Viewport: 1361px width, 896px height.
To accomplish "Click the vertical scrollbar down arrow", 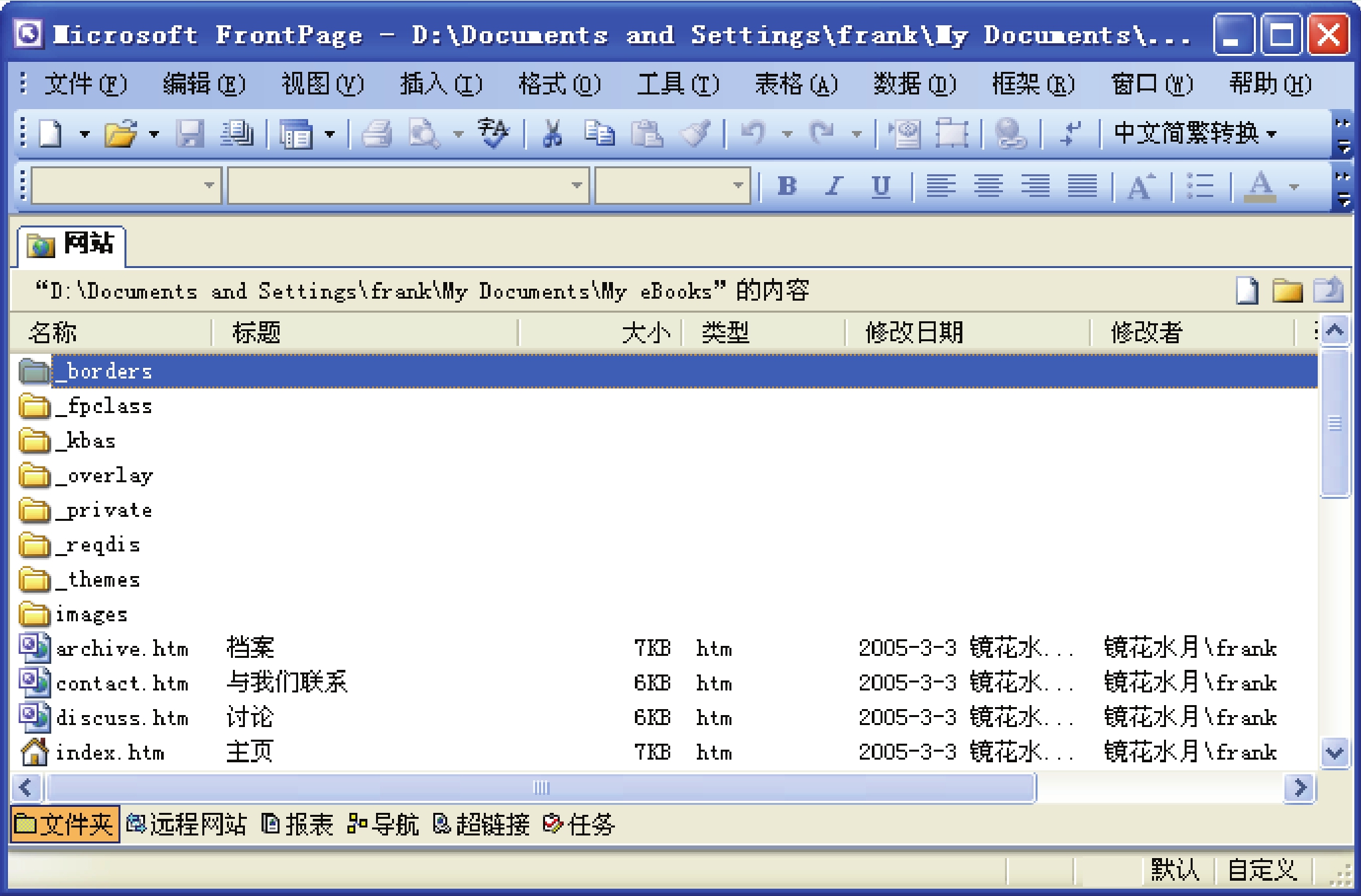I will coord(1335,753).
